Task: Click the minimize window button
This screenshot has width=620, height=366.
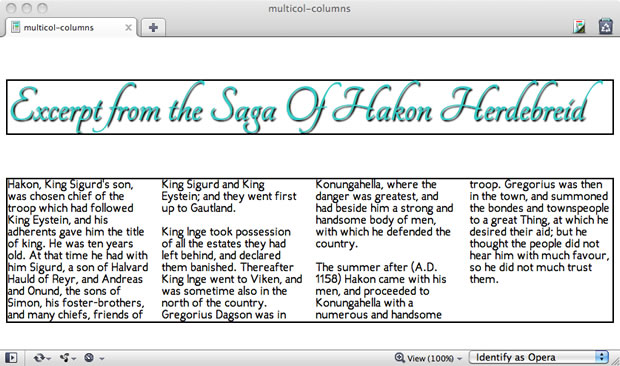Action: coord(27,8)
